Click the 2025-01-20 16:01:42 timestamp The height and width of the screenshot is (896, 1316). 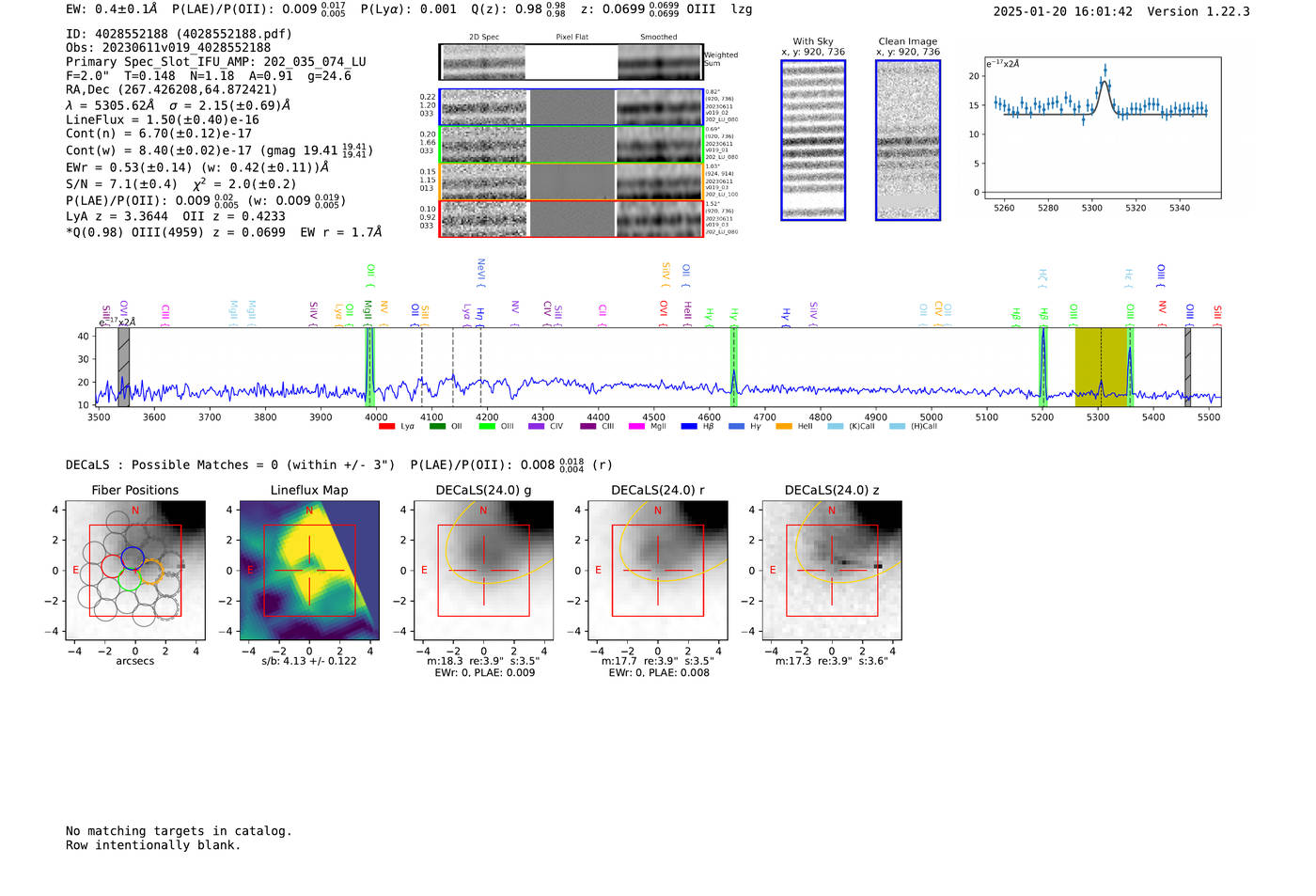[1063, 12]
